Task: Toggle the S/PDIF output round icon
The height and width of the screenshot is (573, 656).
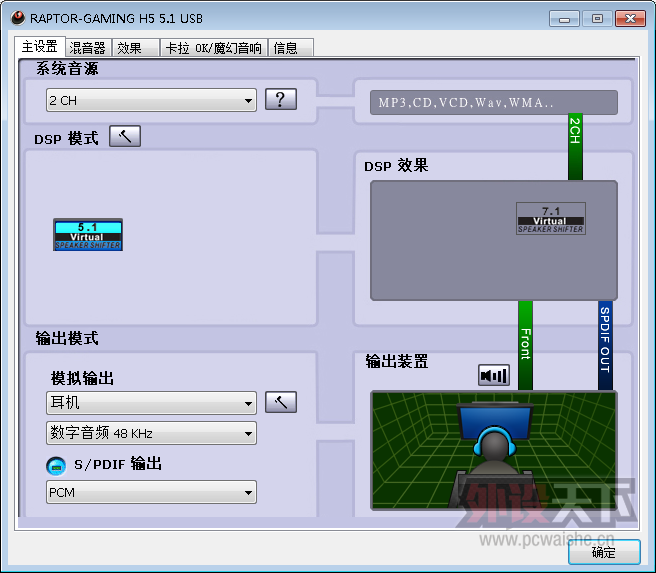Action: coord(56,465)
